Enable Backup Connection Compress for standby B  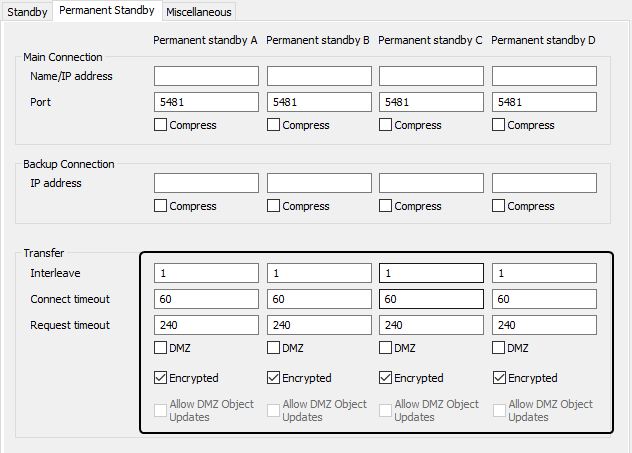tap(274, 206)
